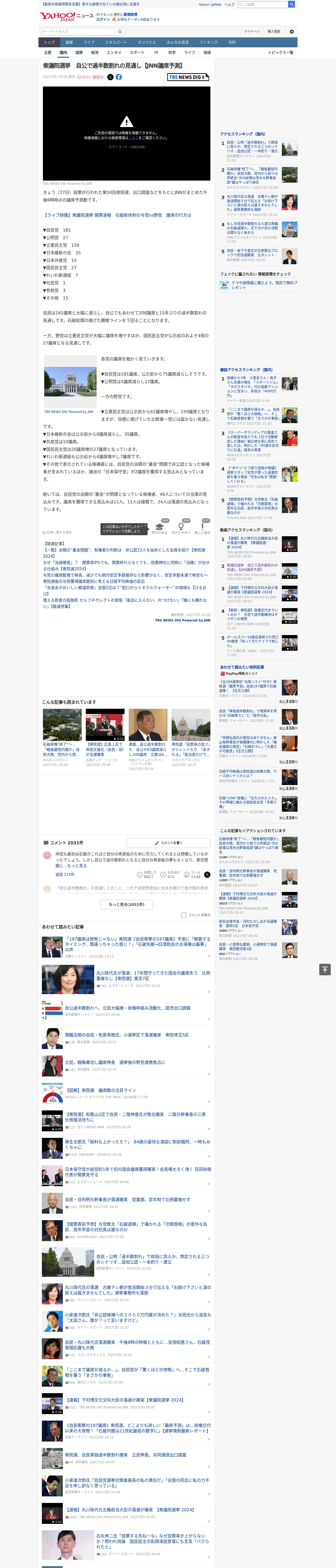Open トピックス一覧 link
This screenshot has height=1568, width=336.
tap(281, 52)
